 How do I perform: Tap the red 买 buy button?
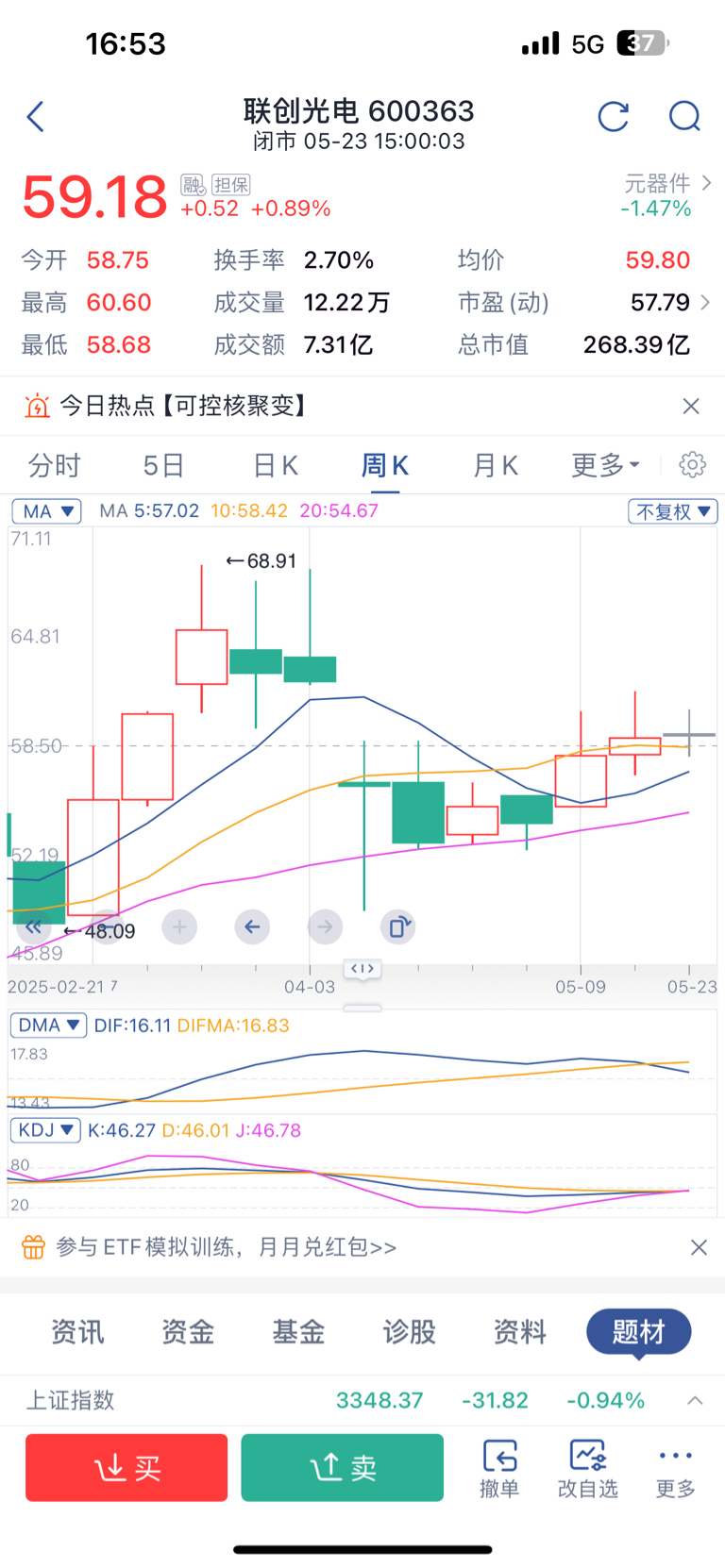click(126, 1467)
